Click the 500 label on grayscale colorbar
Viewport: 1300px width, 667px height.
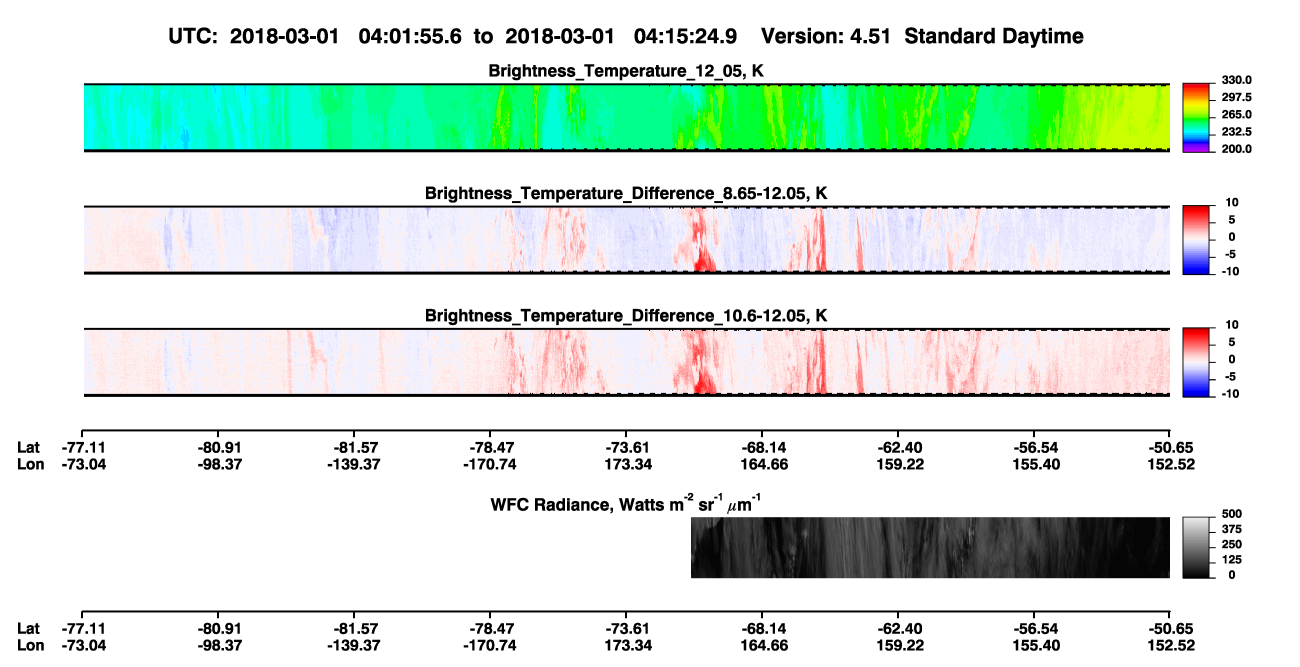1229,512
